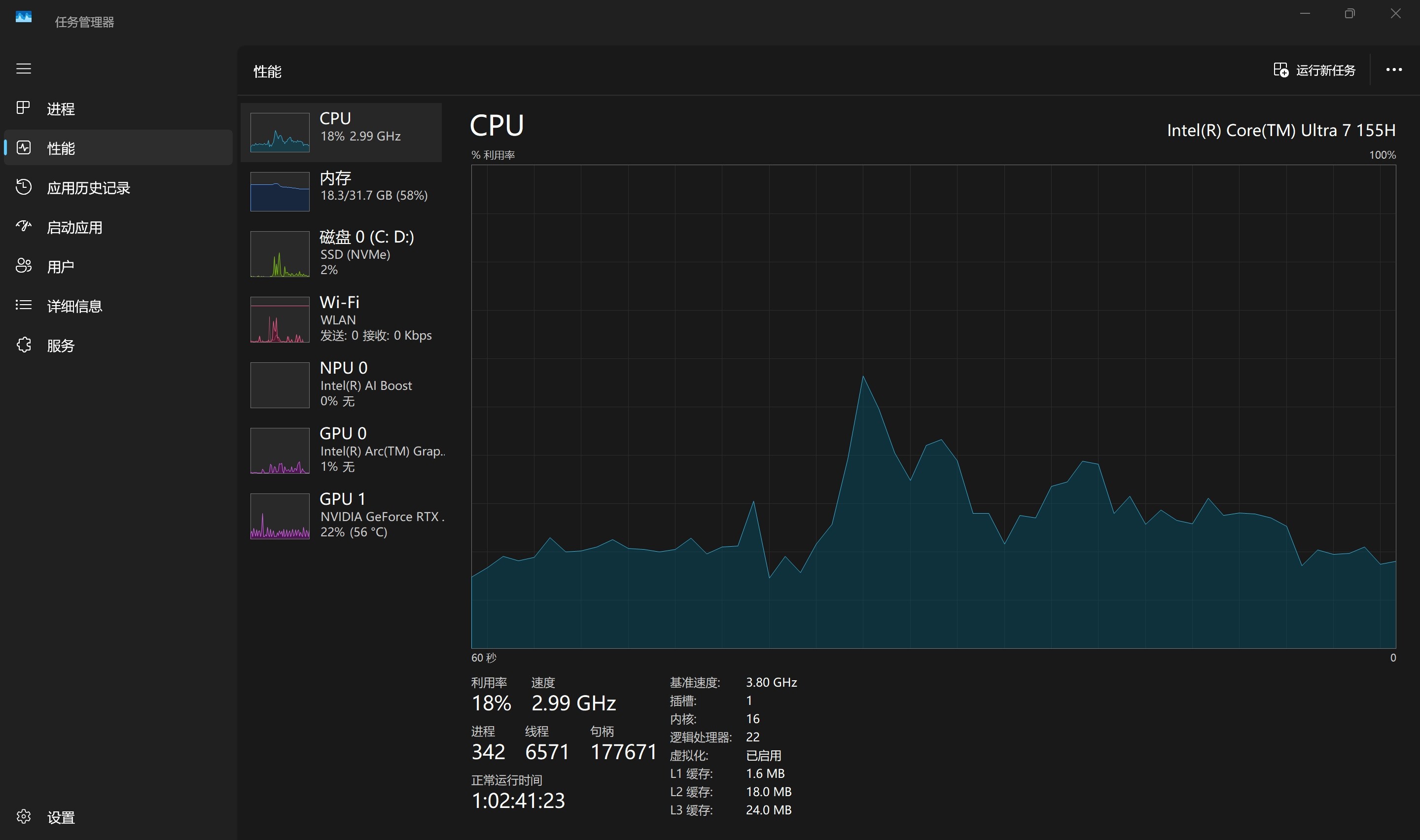This screenshot has height=840, width=1420.
Task: Minimize the Task Manager window
Action: (x=1305, y=14)
